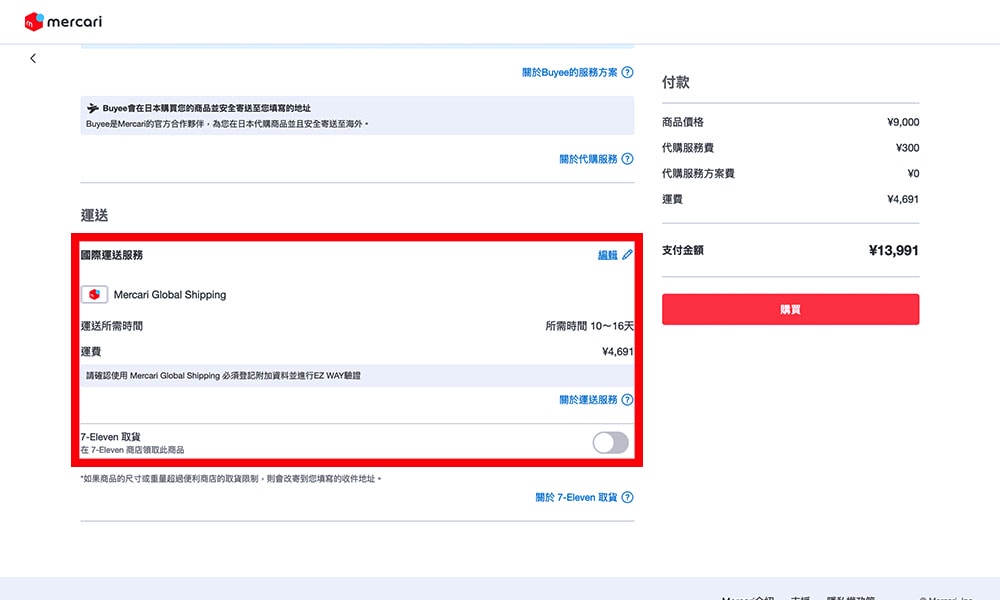Image resolution: width=1000 pixels, height=600 pixels.
Task: Click question mark icon beside 關於代購服務
Action: (x=628, y=159)
